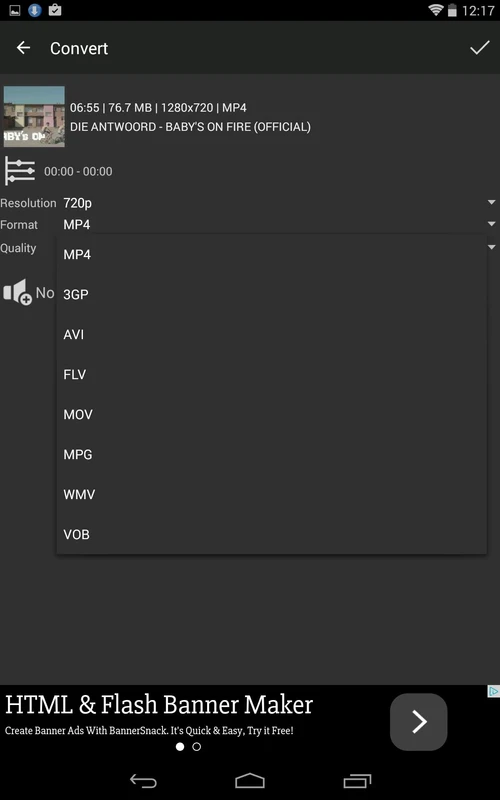Tap the Android back navigation button
This screenshot has height=800, width=500.
(143, 781)
